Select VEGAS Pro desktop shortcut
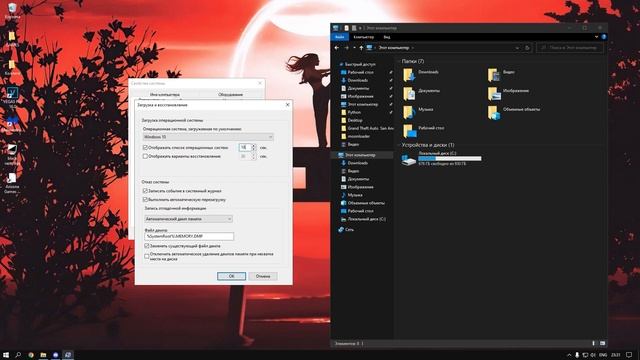640x360 pixels. (x=12, y=97)
